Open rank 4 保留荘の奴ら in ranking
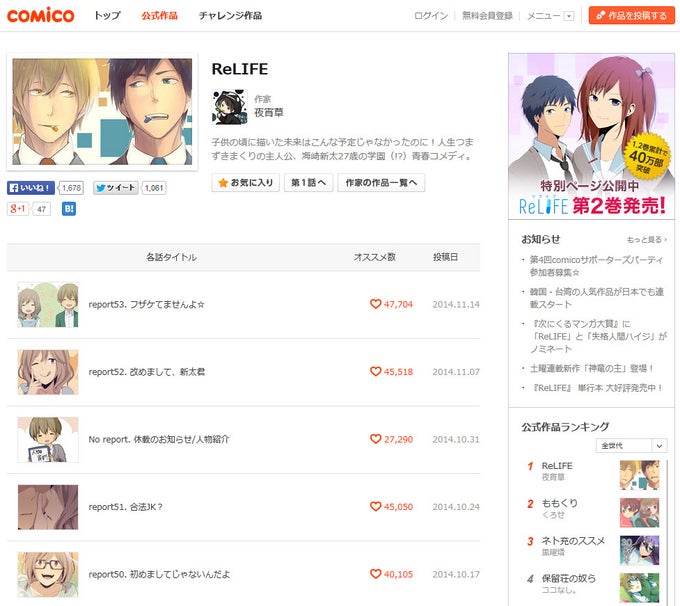 569,579
